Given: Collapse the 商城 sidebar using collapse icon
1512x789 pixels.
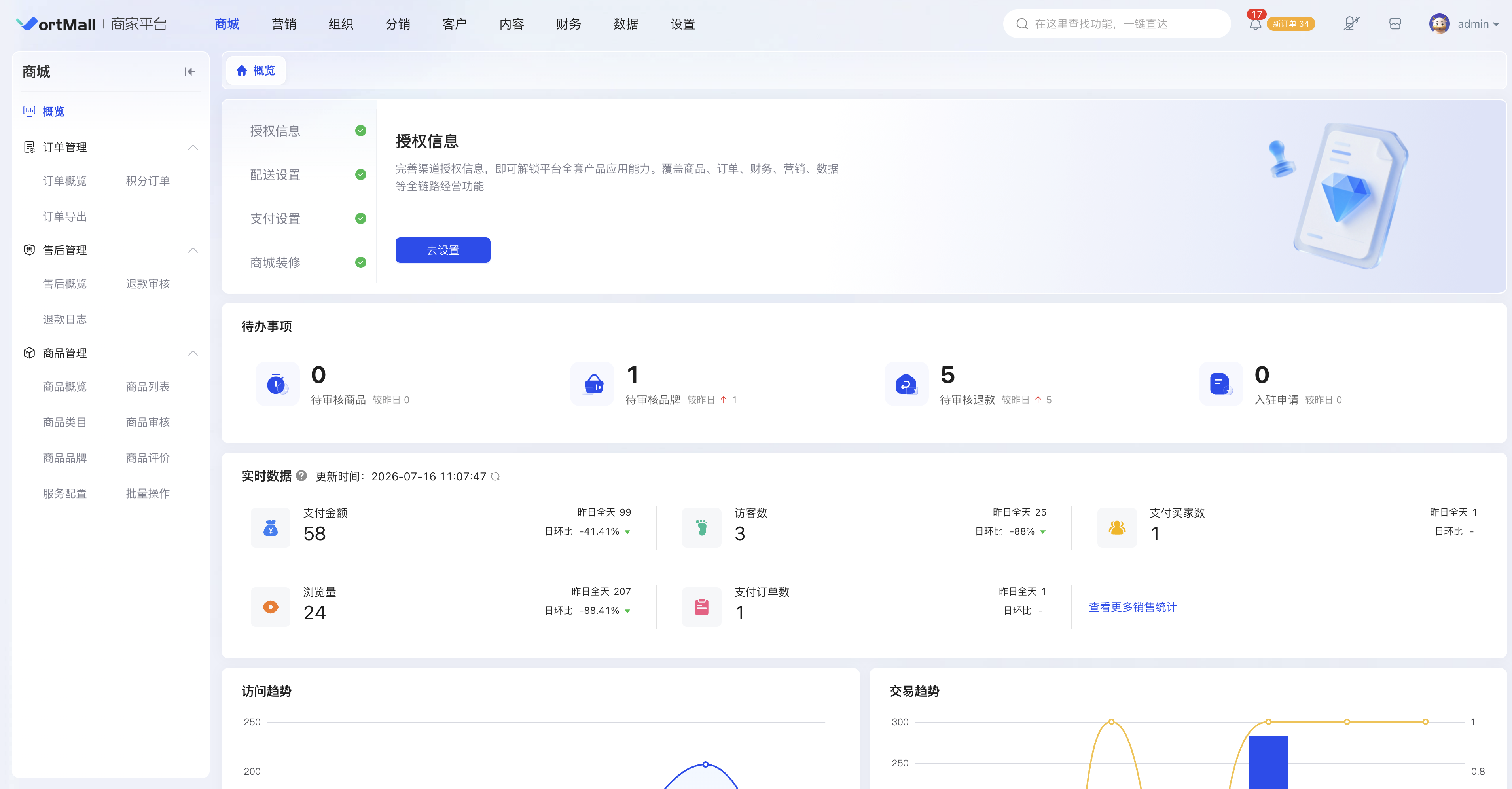Looking at the screenshot, I should click(189, 72).
